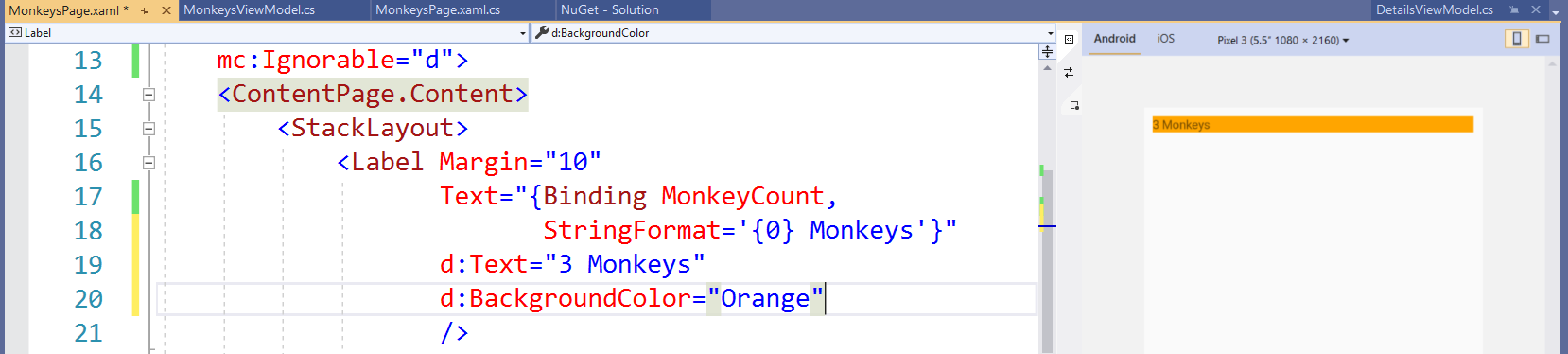Select the iOS previewer tab
Image resolution: width=1568 pixels, height=354 pixels.
(1165, 39)
